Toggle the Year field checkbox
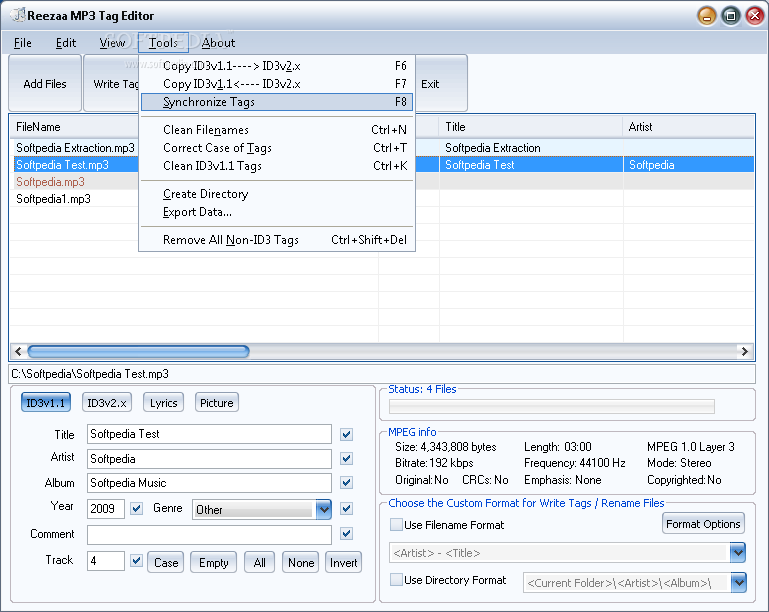 pos(136,509)
